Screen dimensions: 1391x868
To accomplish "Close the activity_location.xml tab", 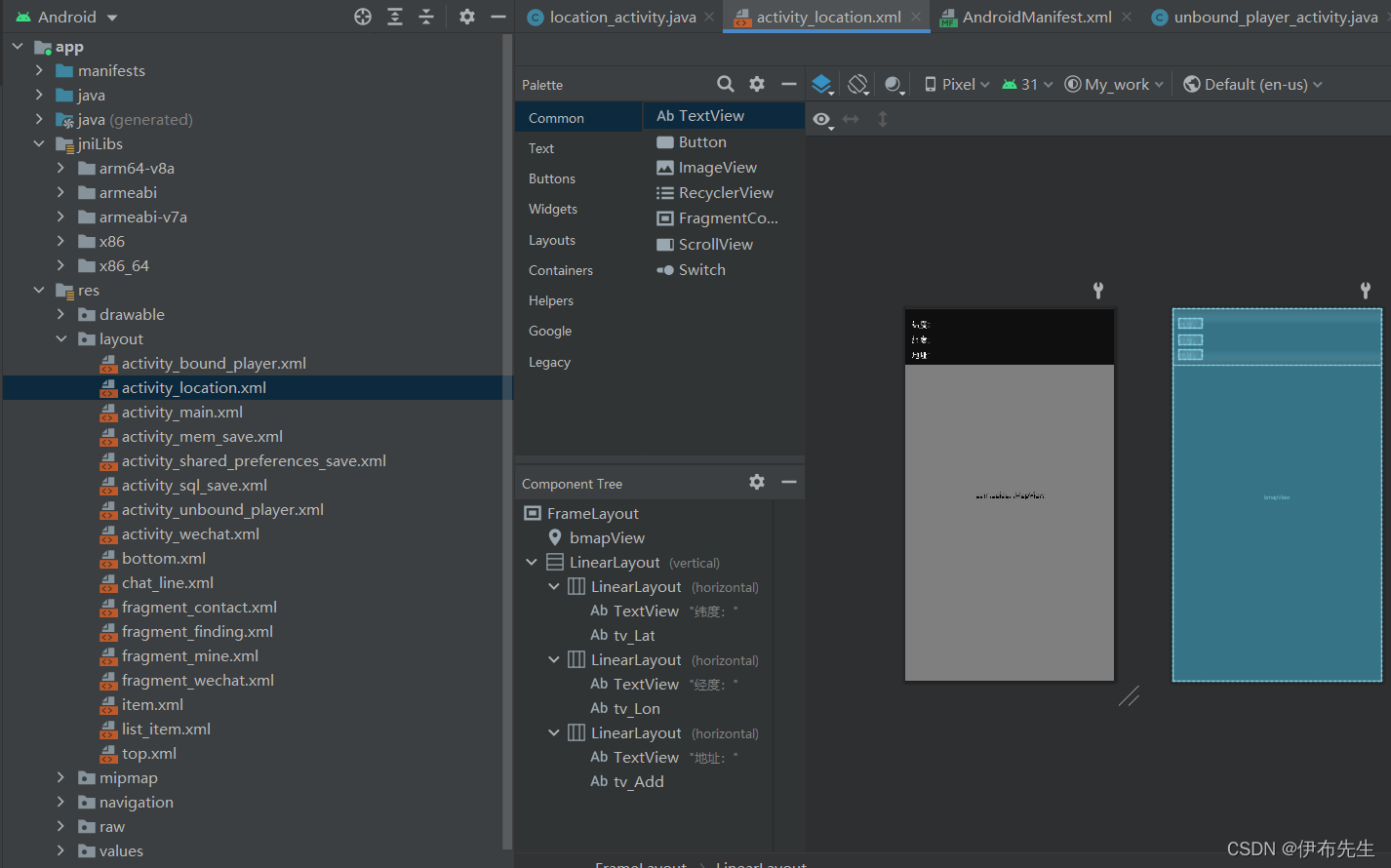I will [916, 17].
